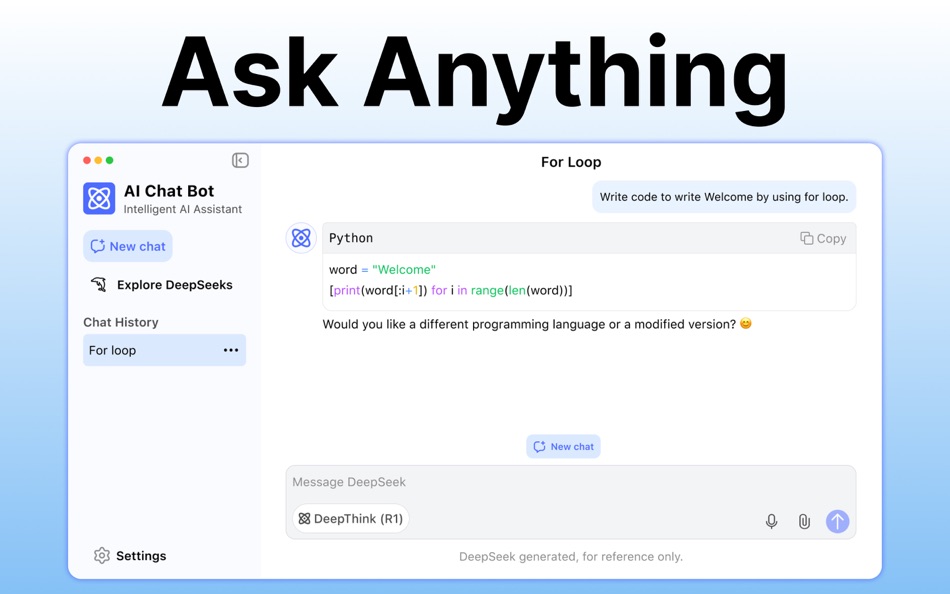This screenshot has height=594, width=950.
Task: Attach a file using the paperclip icon
Action: click(804, 521)
